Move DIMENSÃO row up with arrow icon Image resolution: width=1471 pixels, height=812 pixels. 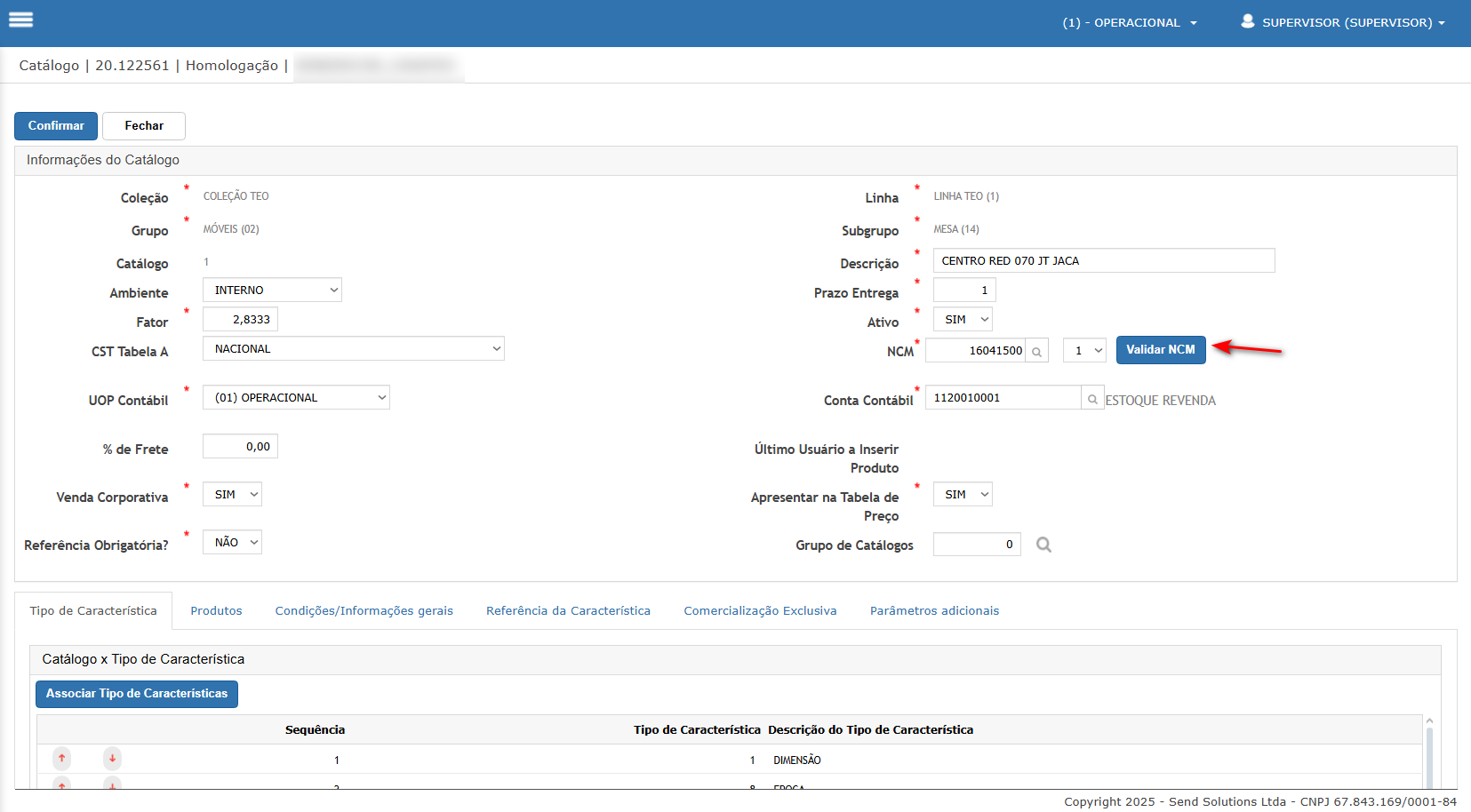click(x=61, y=759)
